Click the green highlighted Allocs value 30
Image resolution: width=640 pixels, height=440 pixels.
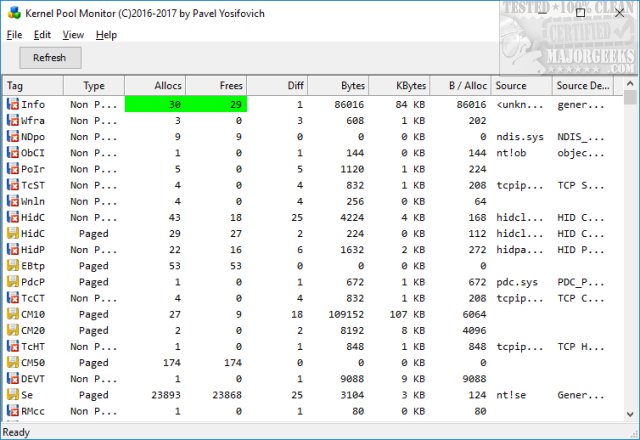[175, 104]
